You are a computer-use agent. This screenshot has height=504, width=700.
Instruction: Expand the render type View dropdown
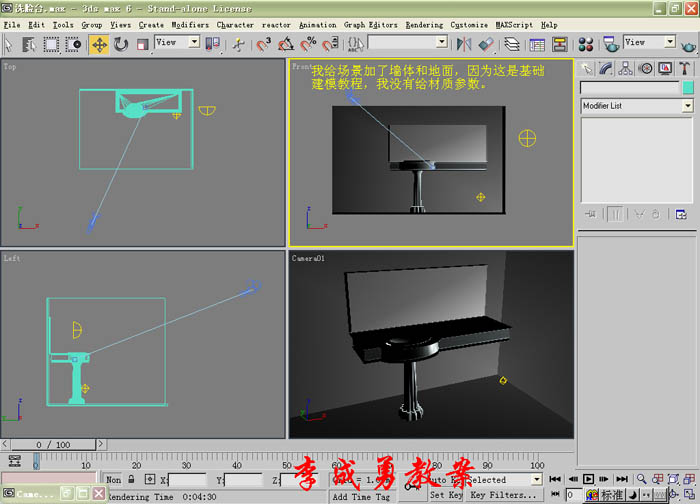669,42
